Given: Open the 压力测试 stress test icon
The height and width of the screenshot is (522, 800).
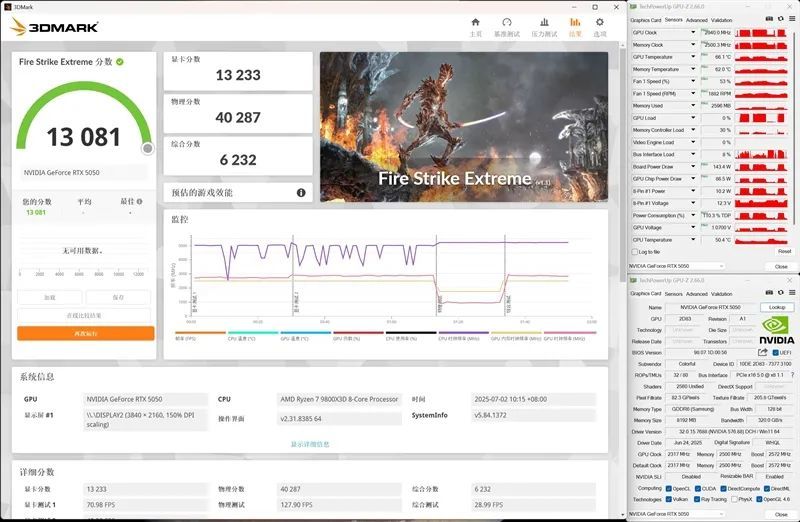Looking at the screenshot, I should point(544,22).
